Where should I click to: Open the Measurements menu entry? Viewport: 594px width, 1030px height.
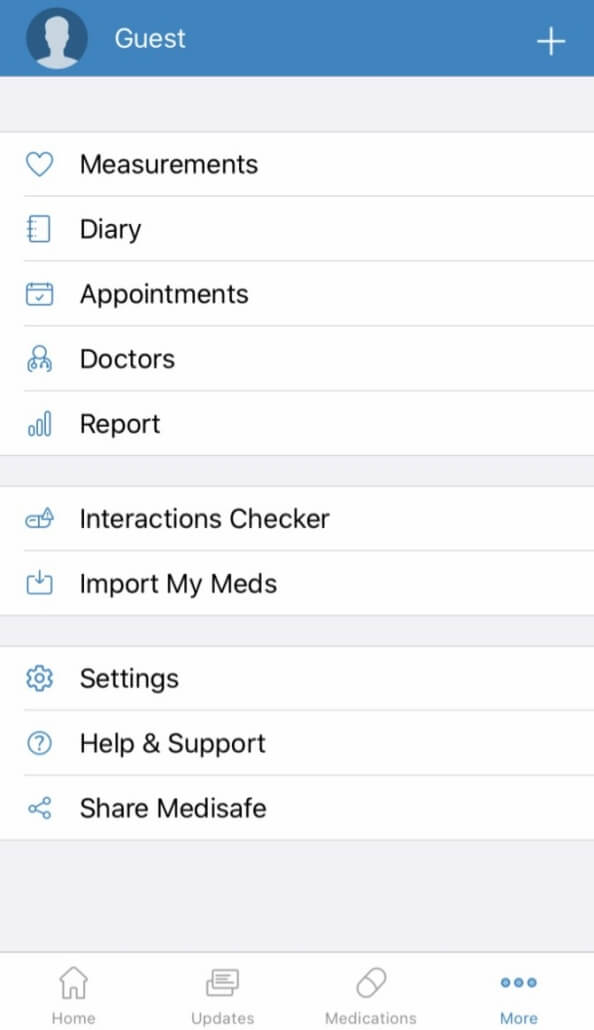click(297, 164)
